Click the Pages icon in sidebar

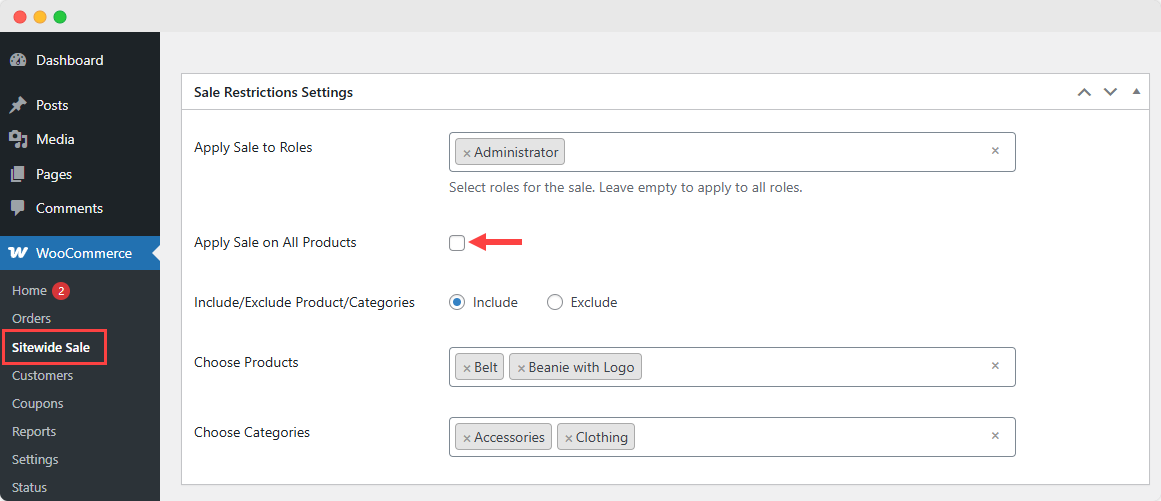(18, 174)
